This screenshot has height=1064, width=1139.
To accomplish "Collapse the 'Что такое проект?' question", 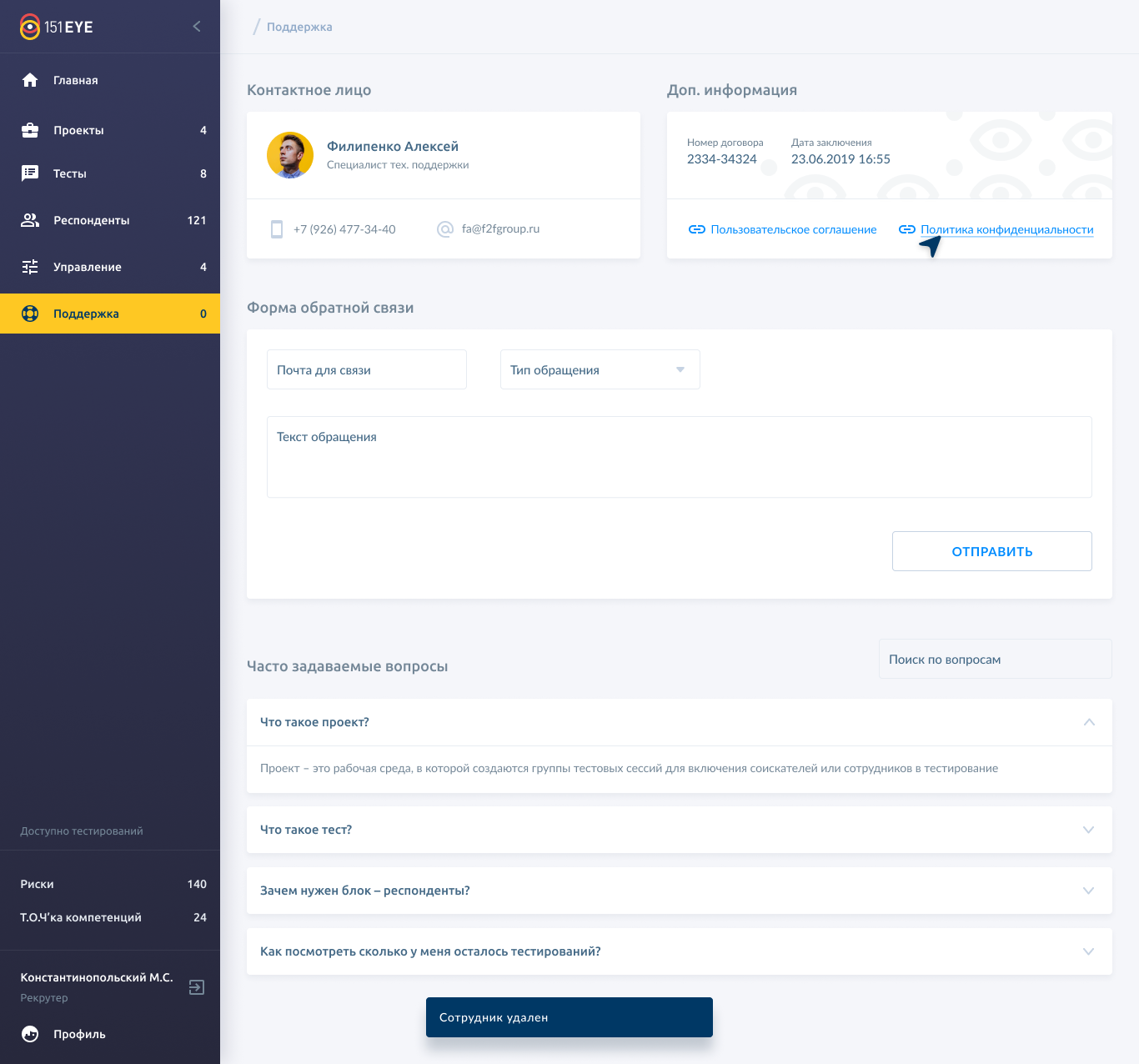I will pyautogui.click(x=1088, y=722).
